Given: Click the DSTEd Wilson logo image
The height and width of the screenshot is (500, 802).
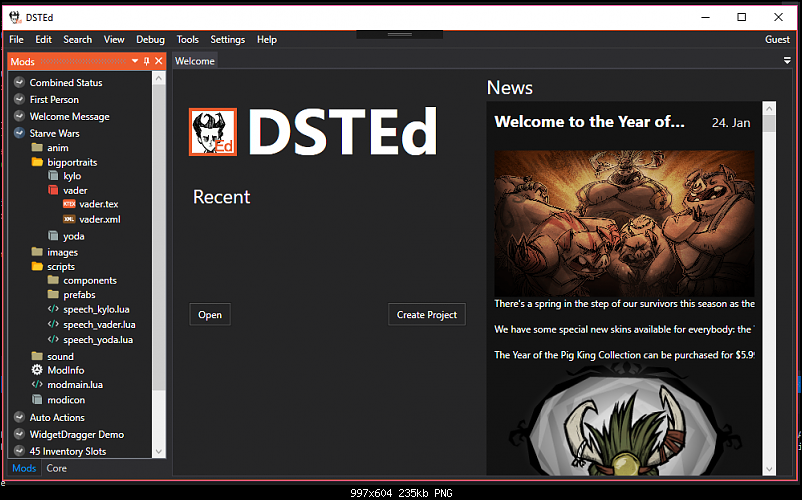Looking at the screenshot, I should pos(213,132).
